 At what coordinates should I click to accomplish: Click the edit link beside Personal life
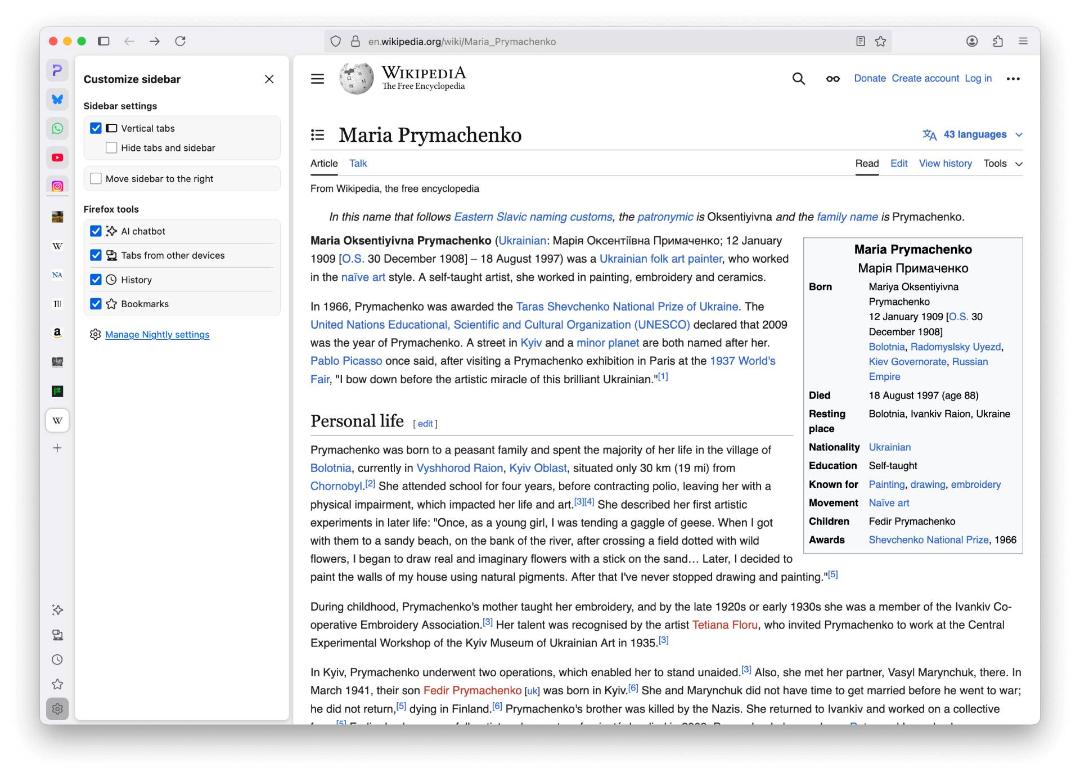point(425,424)
